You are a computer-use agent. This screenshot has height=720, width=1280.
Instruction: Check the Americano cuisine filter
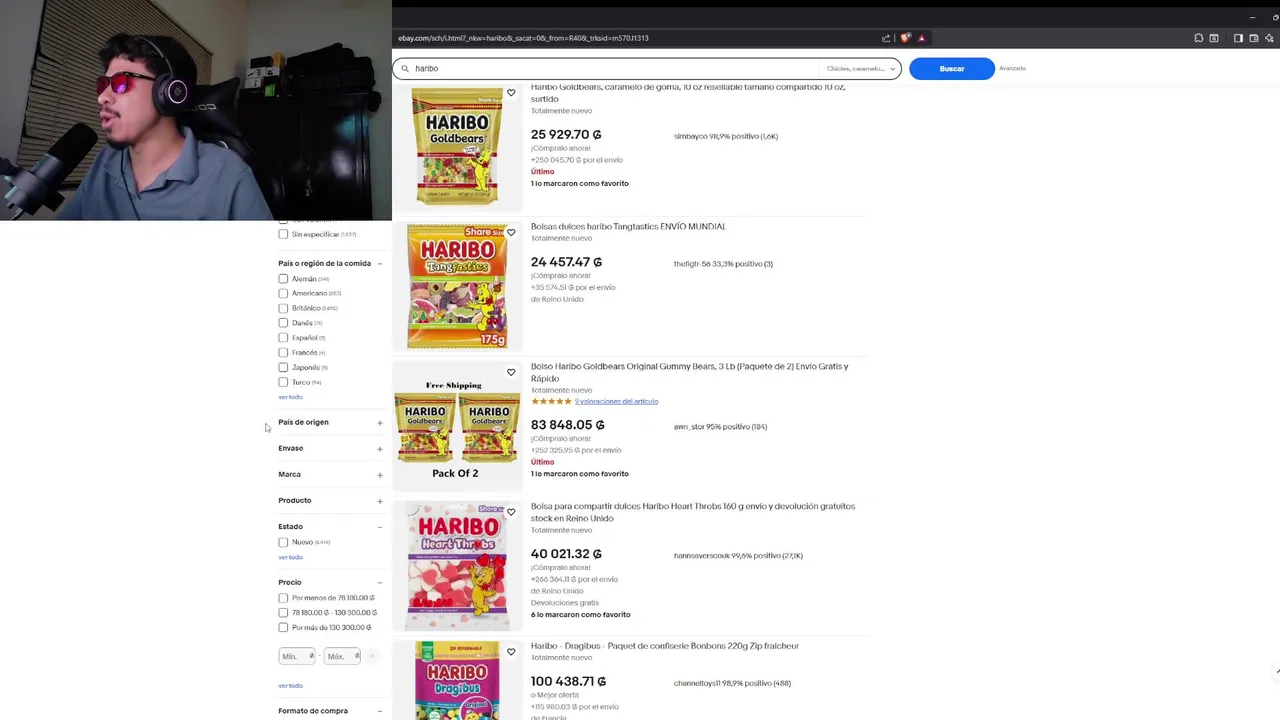pyautogui.click(x=283, y=293)
